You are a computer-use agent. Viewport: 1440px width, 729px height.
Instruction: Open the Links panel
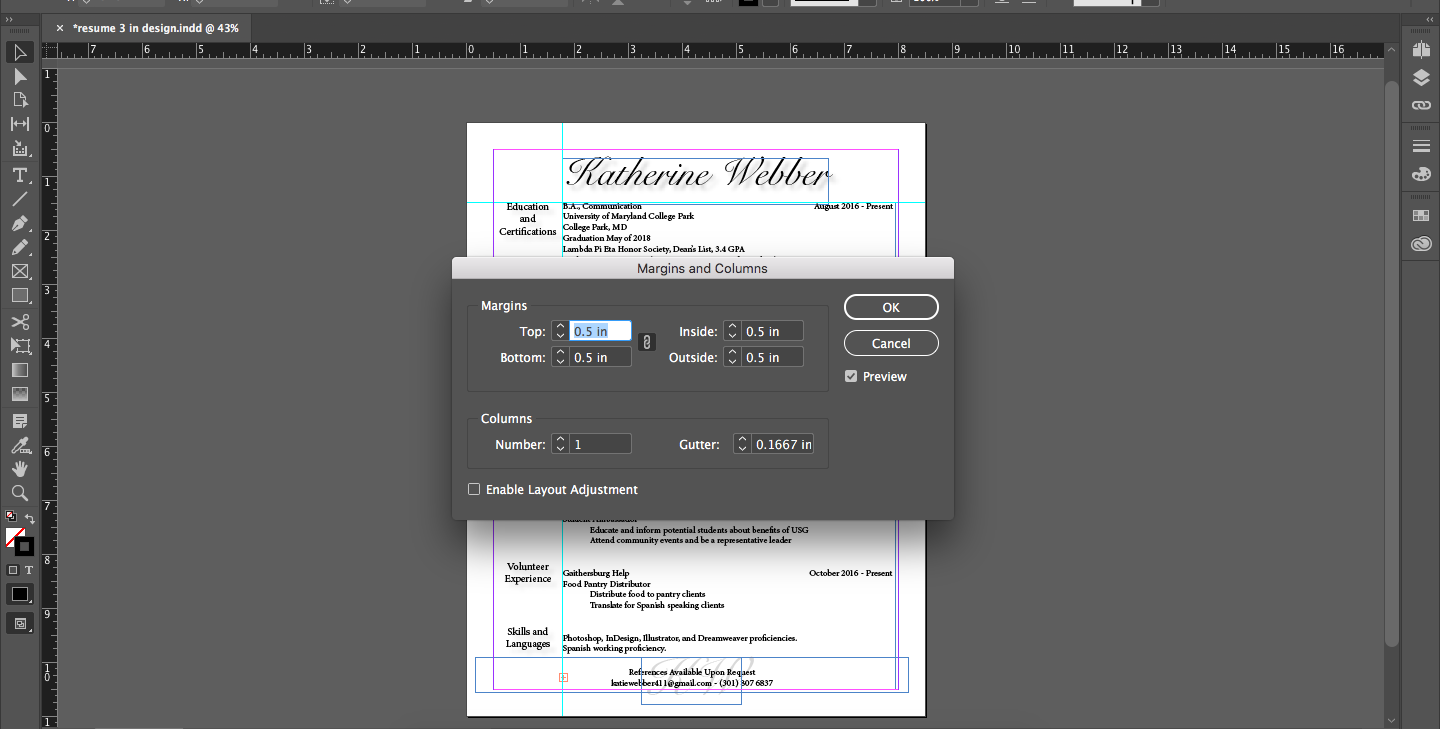pos(1421,105)
